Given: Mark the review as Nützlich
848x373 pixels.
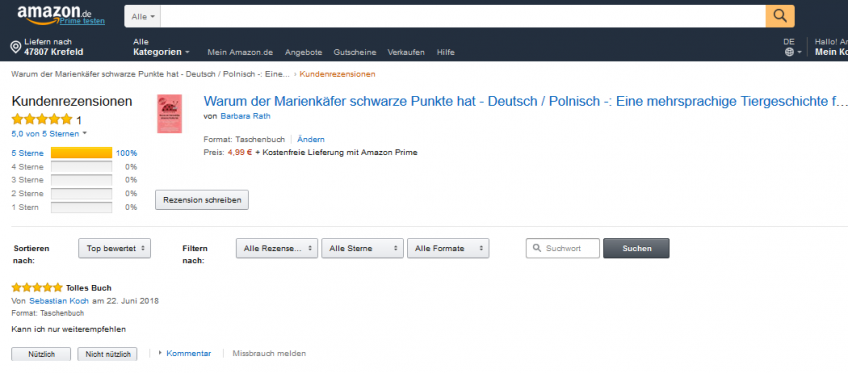Looking at the screenshot, I should (x=41, y=354).
